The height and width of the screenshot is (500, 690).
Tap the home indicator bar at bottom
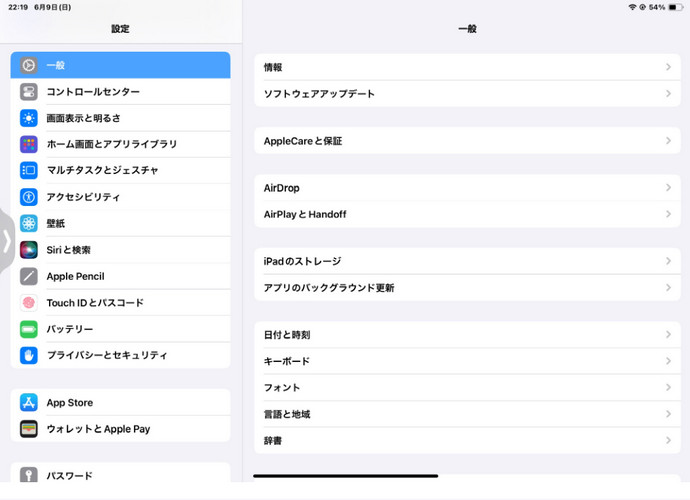click(346, 476)
